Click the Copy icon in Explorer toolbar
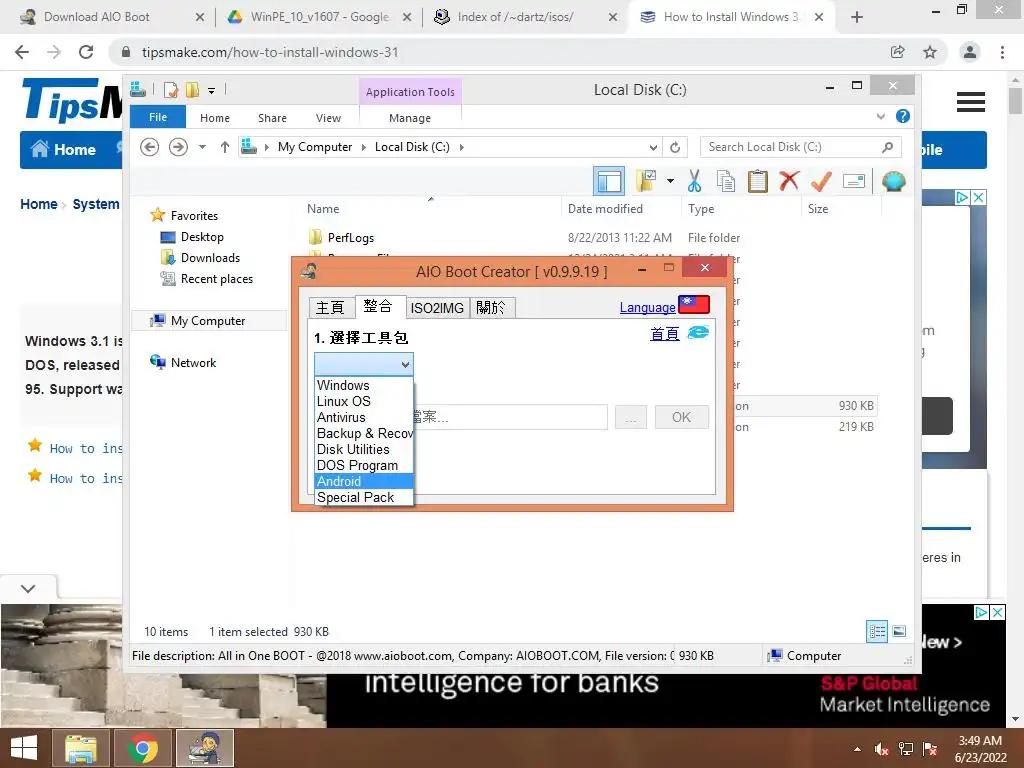The width and height of the screenshot is (1024, 768). pyautogui.click(x=726, y=181)
